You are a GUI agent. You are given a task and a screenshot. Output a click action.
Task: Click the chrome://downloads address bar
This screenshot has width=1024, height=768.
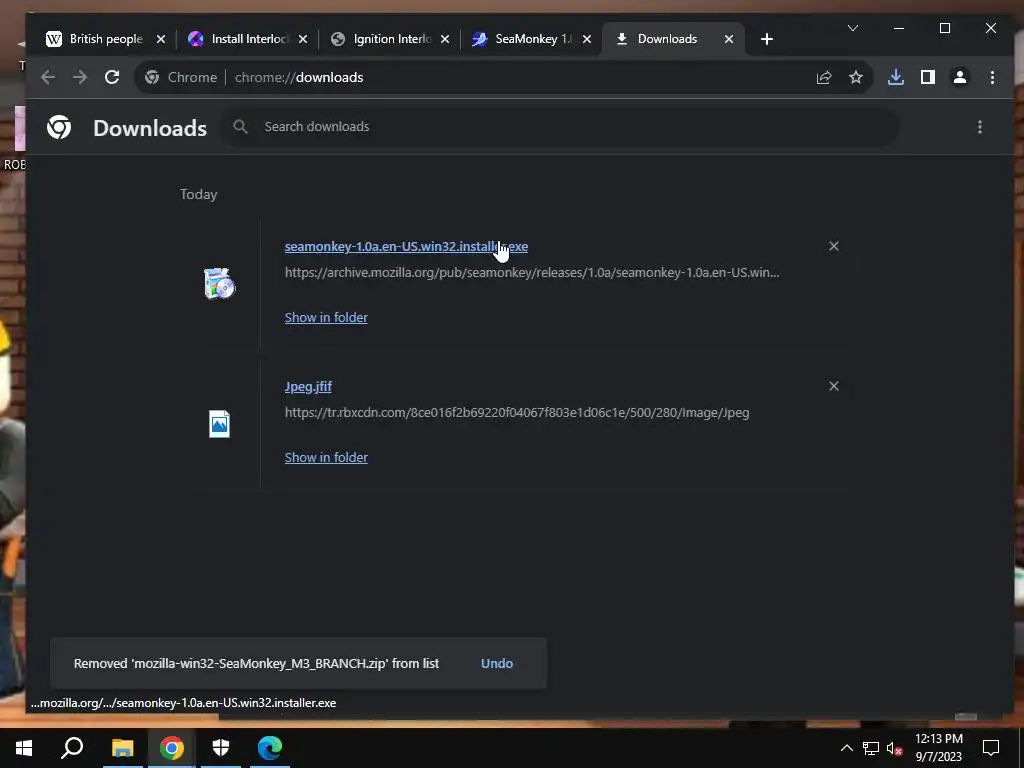(477, 77)
